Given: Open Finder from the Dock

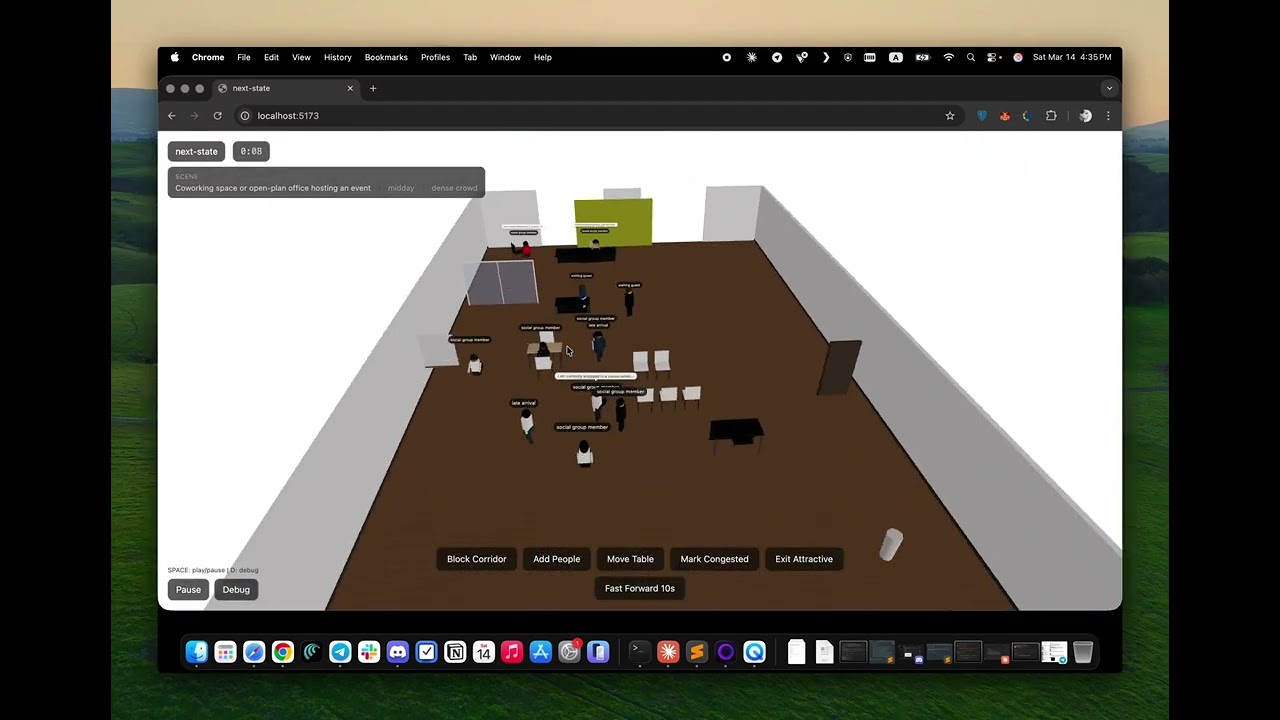Looking at the screenshot, I should click(197, 652).
